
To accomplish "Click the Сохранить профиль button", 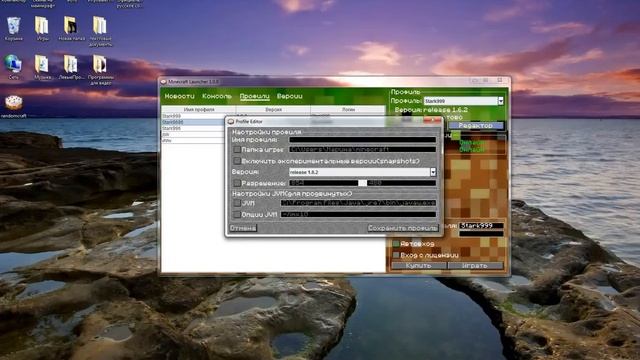I will point(403,228).
